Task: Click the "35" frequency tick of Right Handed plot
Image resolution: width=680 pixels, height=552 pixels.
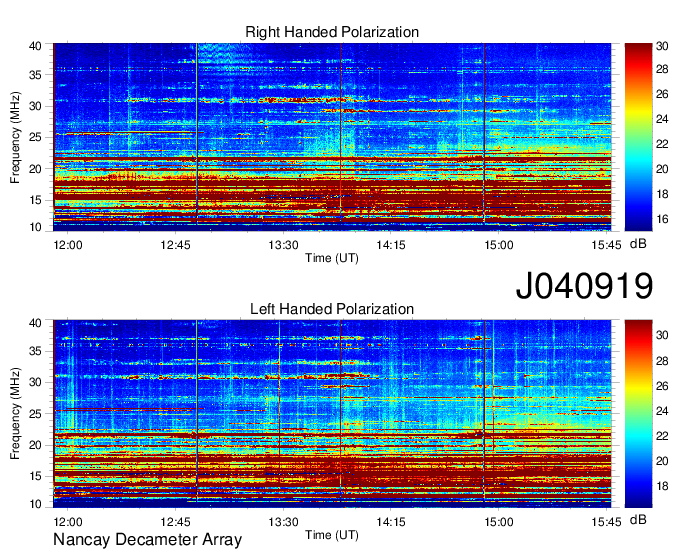Action: [35, 75]
